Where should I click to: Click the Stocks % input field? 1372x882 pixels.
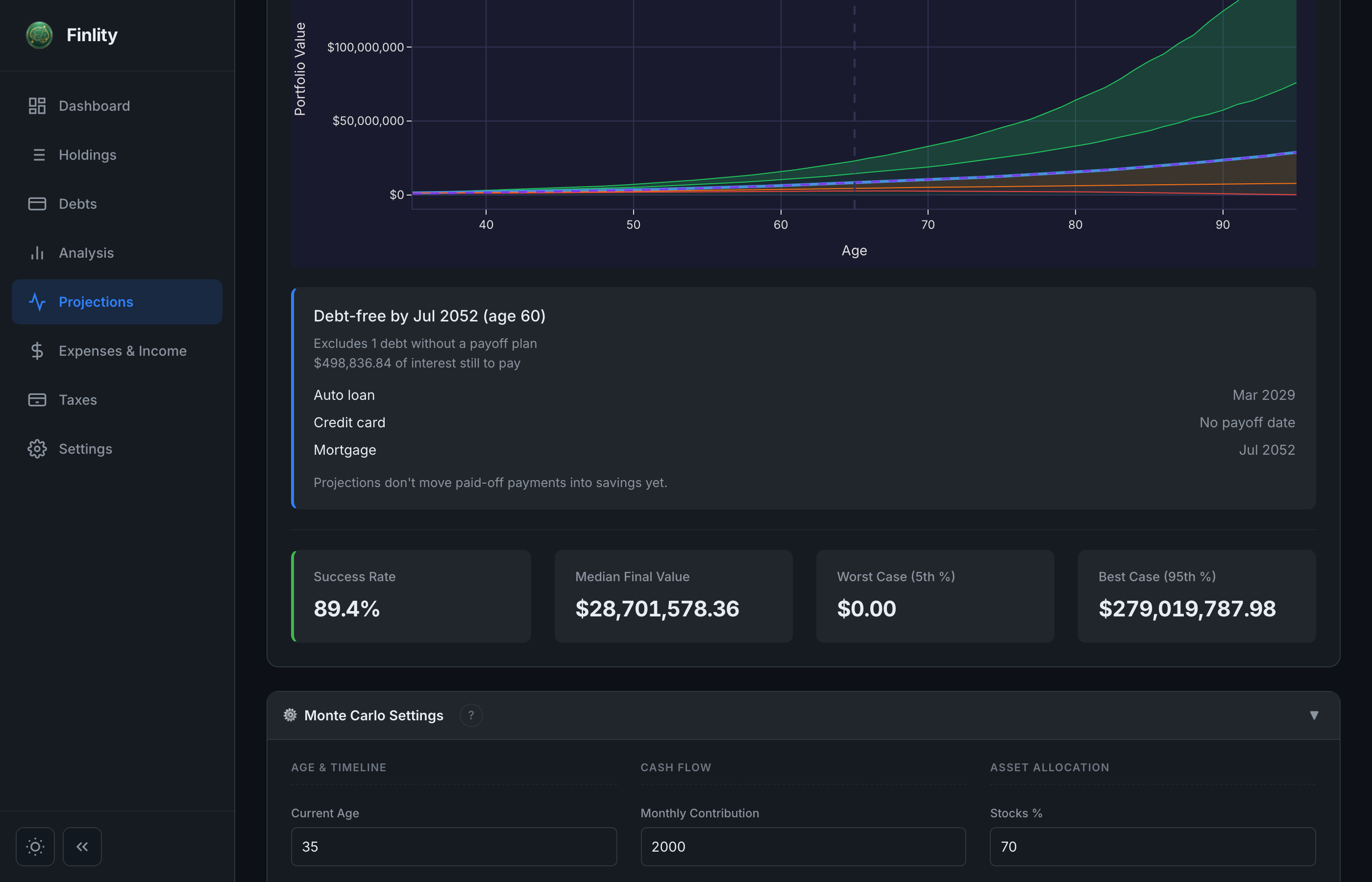click(1152, 847)
